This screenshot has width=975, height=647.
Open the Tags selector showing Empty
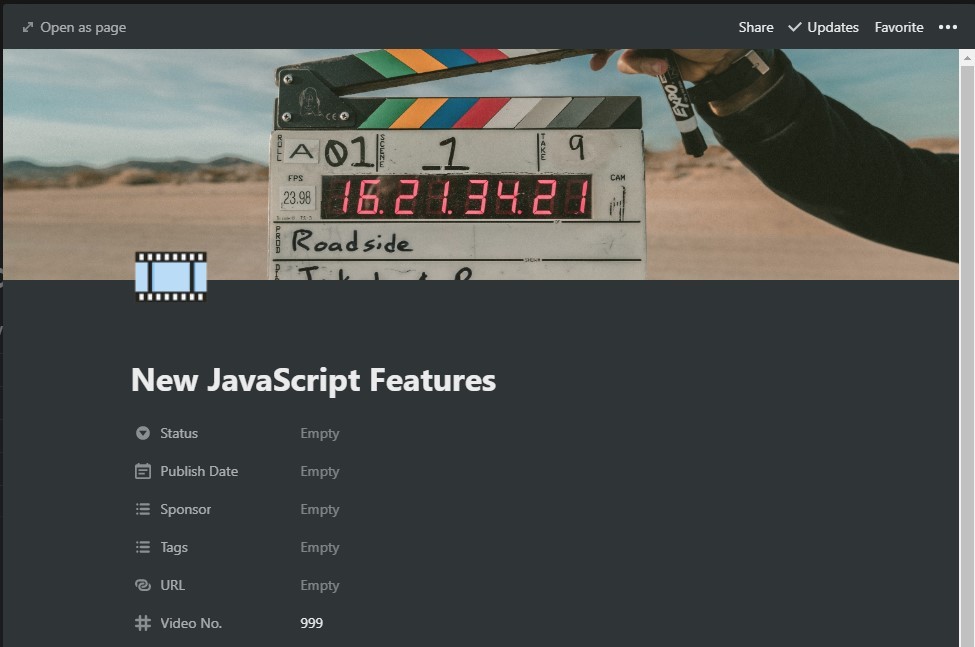pos(319,547)
